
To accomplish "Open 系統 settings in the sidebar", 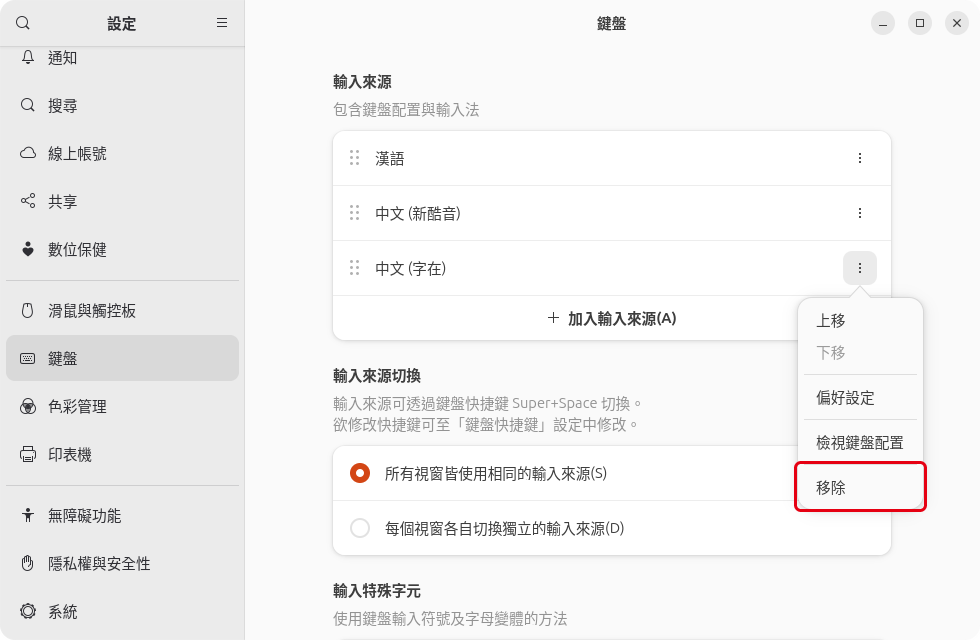I will click(x=122, y=611).
